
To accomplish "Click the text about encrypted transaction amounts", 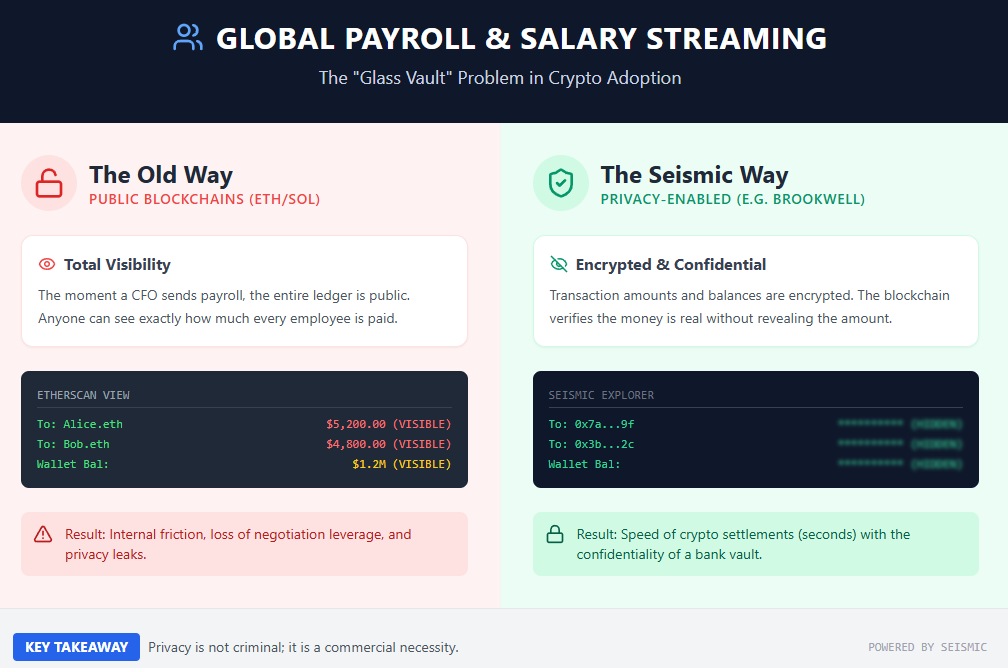I will pos(749,307).
